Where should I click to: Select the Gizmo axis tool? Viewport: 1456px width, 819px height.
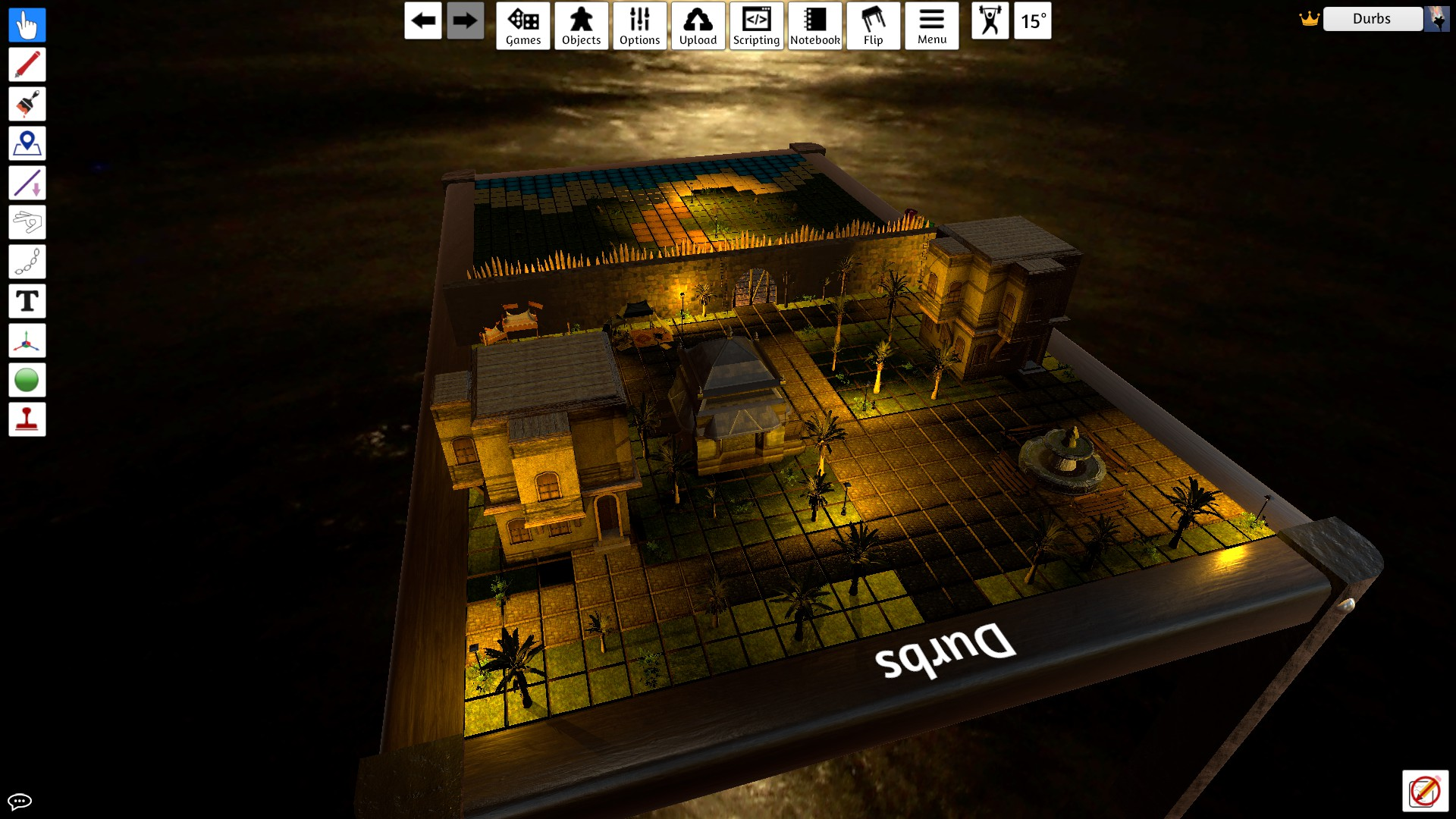[27, 340]
